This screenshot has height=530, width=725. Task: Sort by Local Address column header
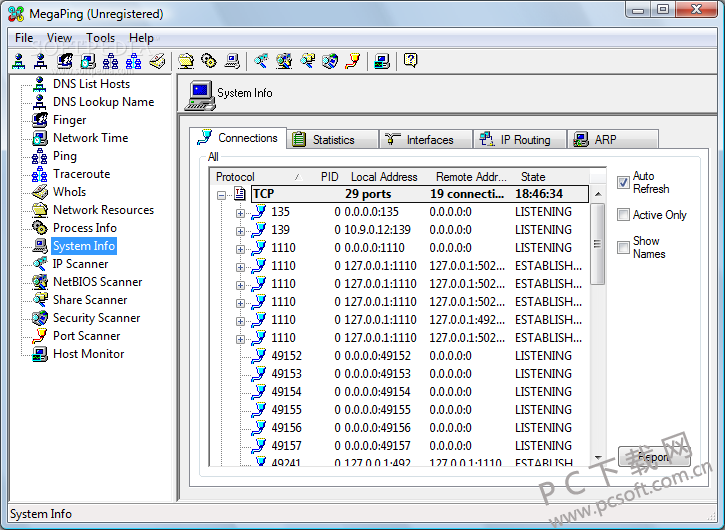point(384,177)
